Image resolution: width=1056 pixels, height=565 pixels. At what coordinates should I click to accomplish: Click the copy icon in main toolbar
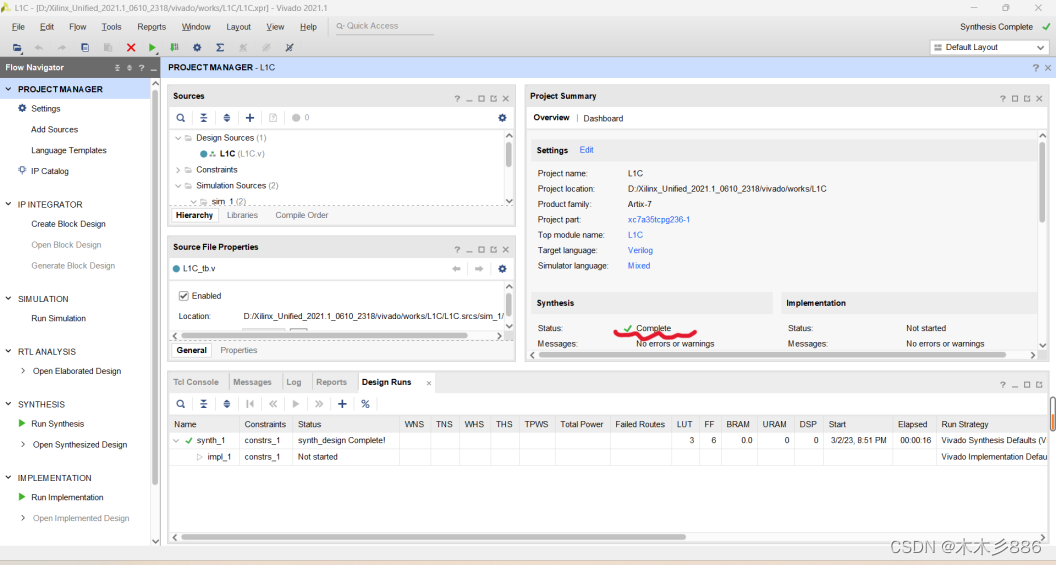[x=85, y=47]
